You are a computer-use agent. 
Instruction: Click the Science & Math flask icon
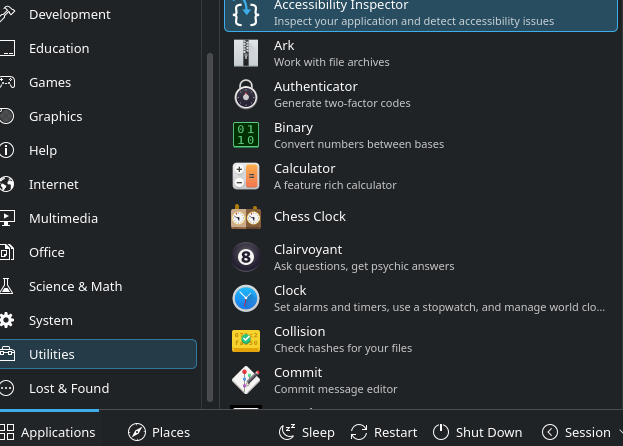click(x=6, y=286)
